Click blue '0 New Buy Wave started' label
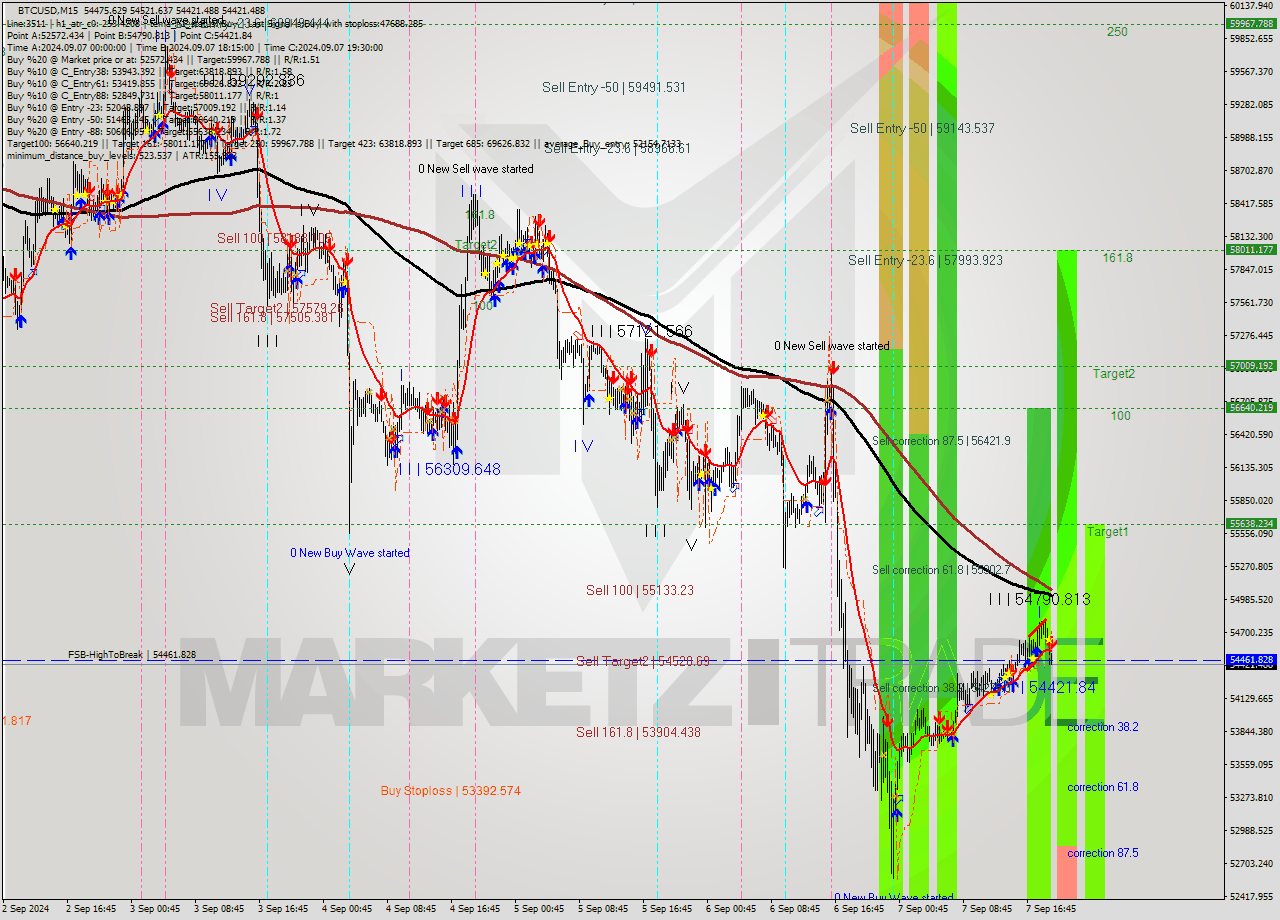 coord(350,553)
